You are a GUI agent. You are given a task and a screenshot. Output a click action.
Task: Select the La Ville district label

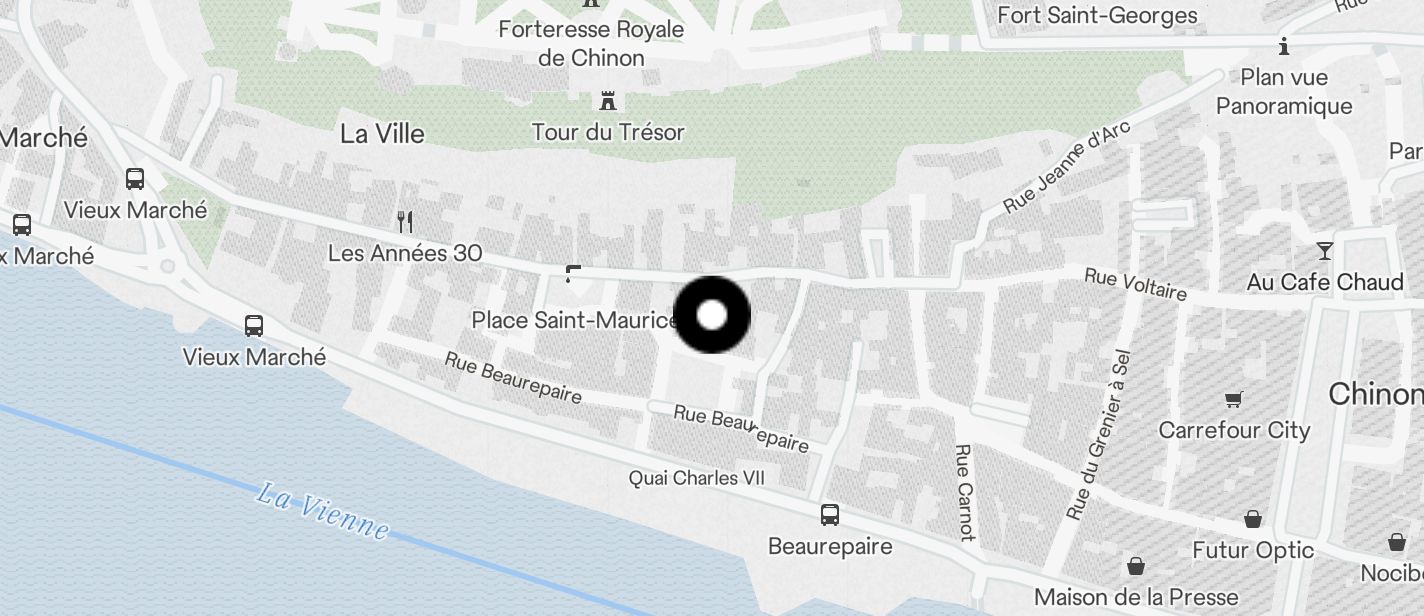click(x=382, y=134)
